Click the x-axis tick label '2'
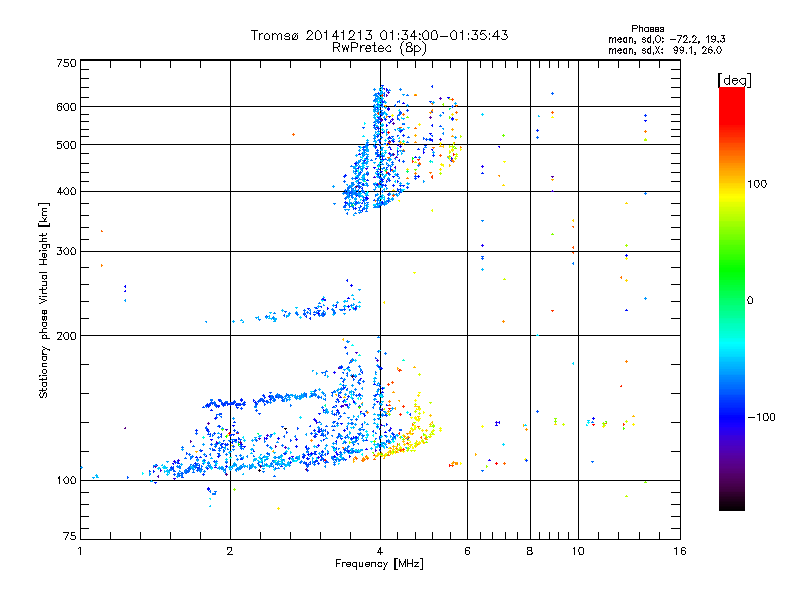The width and height of the screenshot is (800, 600). coord(230,551)
